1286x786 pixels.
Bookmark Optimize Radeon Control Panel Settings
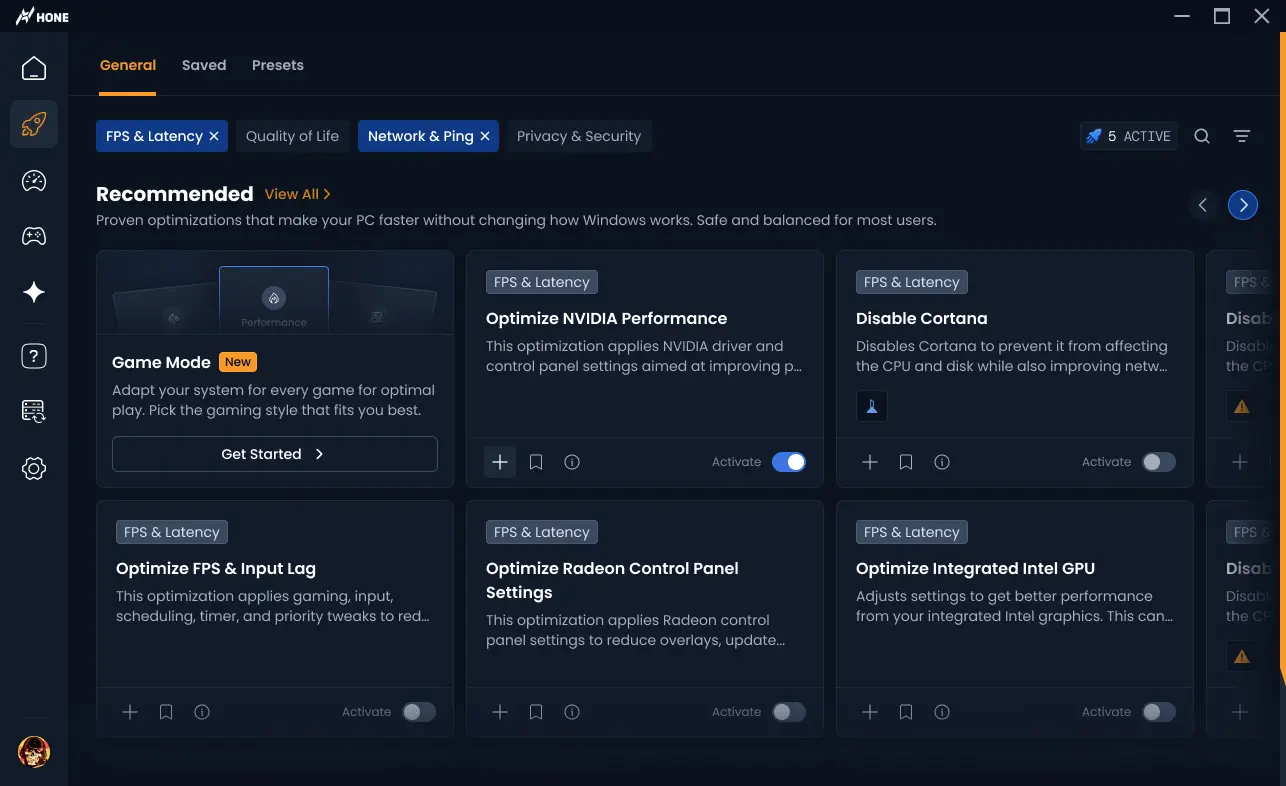point(536,712)
